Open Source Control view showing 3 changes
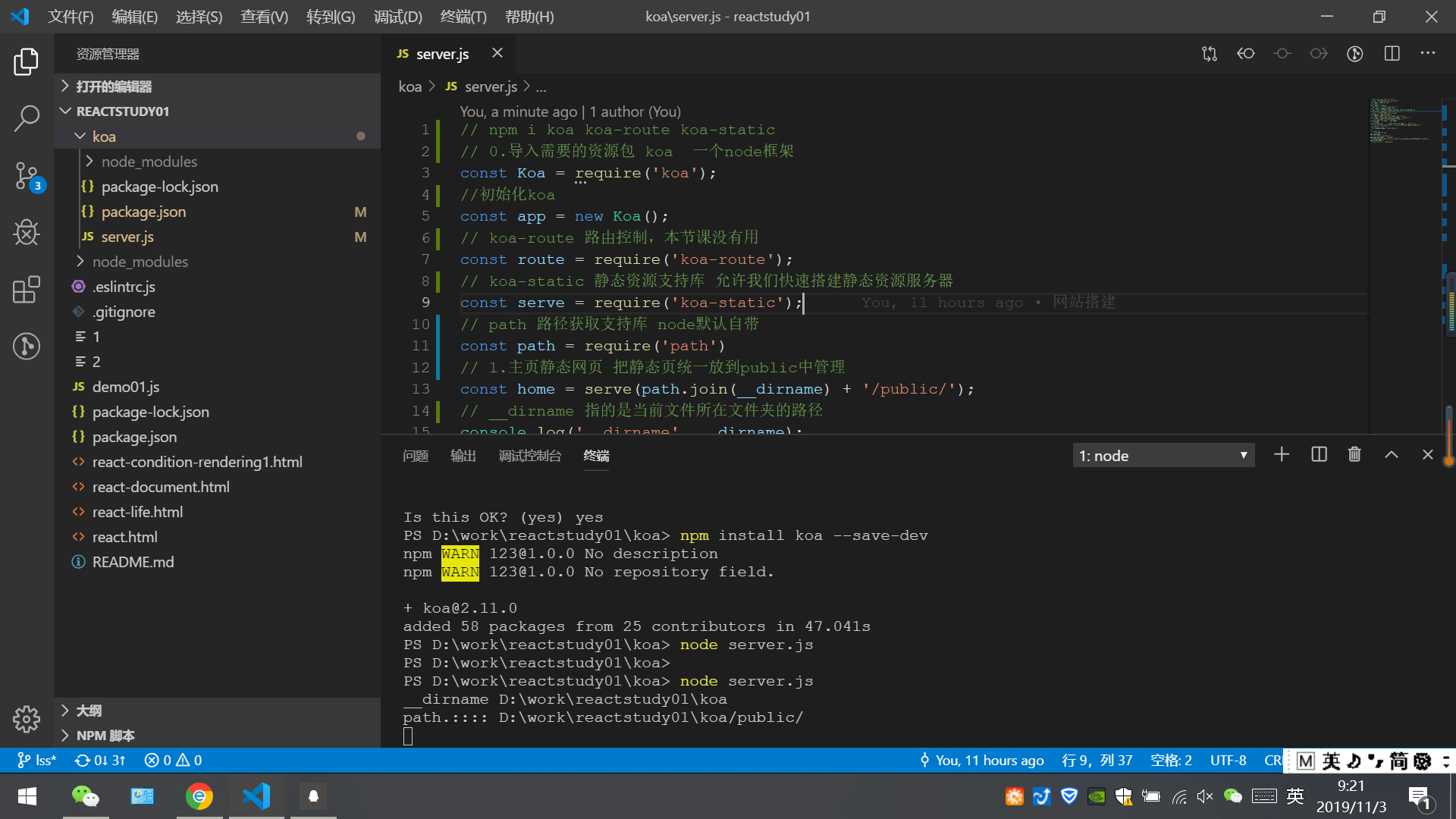Image resolution: width=1456 pixels, height=819 pixels. pos(27,175)
